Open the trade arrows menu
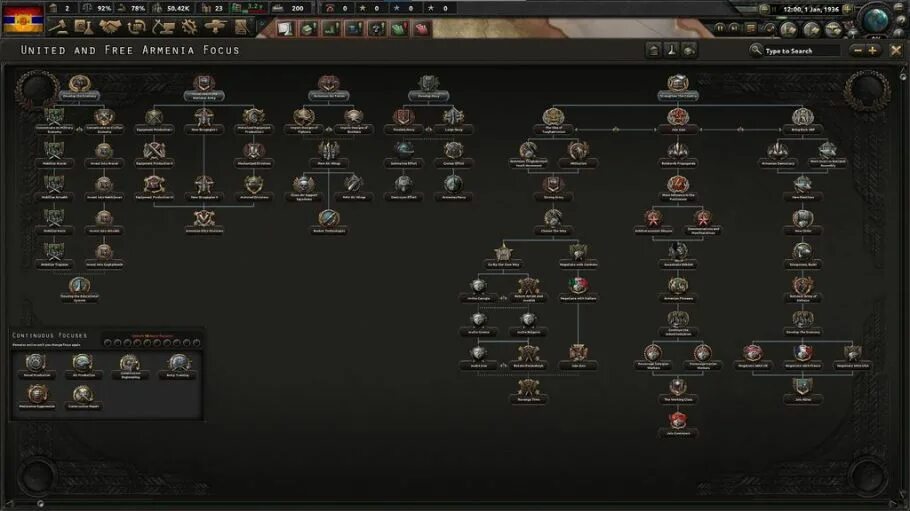The image size is (910, 511). (136, 27)
